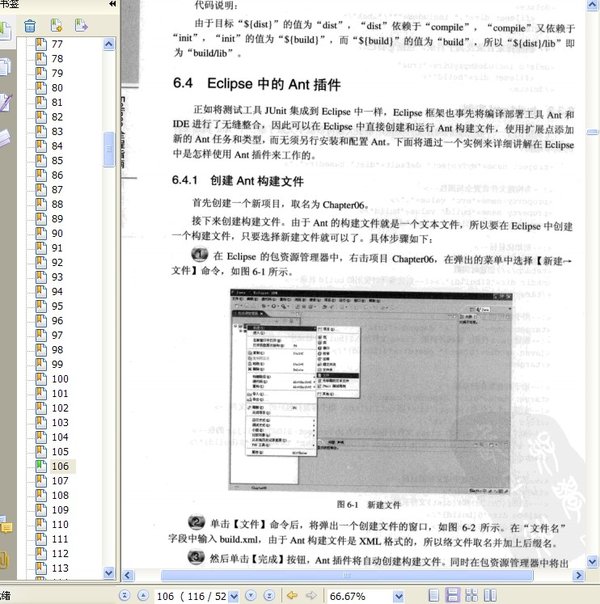
Task: Go back to previous view yellow arrow
Action: pyautogui.click(x=292, y=596)
